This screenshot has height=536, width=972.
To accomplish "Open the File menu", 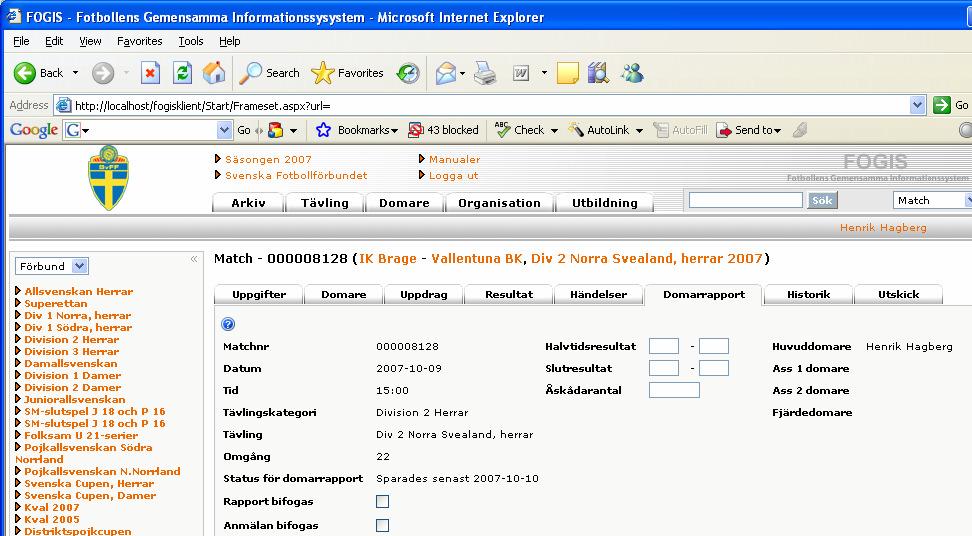I will coord(21,41).
